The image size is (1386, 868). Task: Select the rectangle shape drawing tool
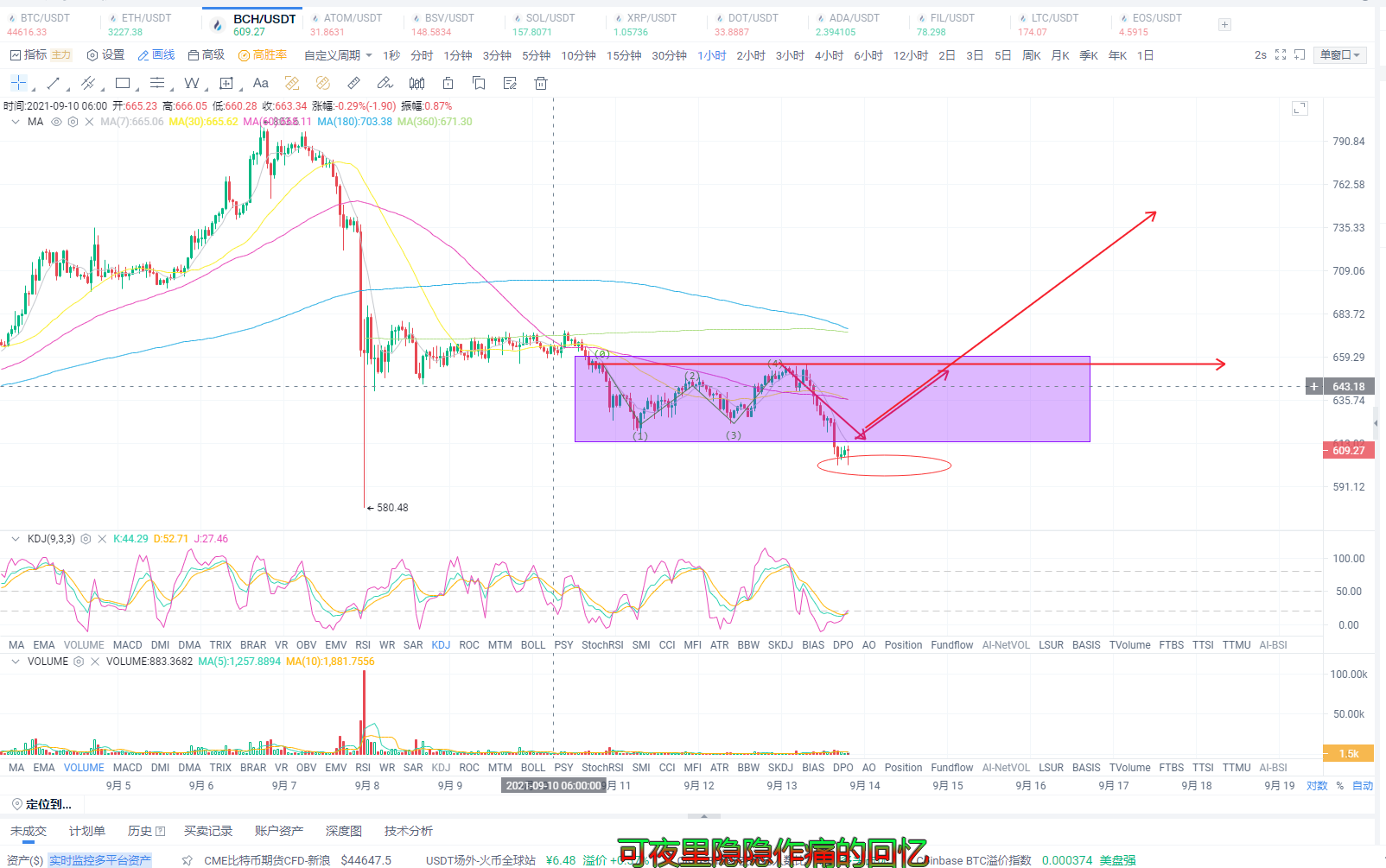[123, 83]
